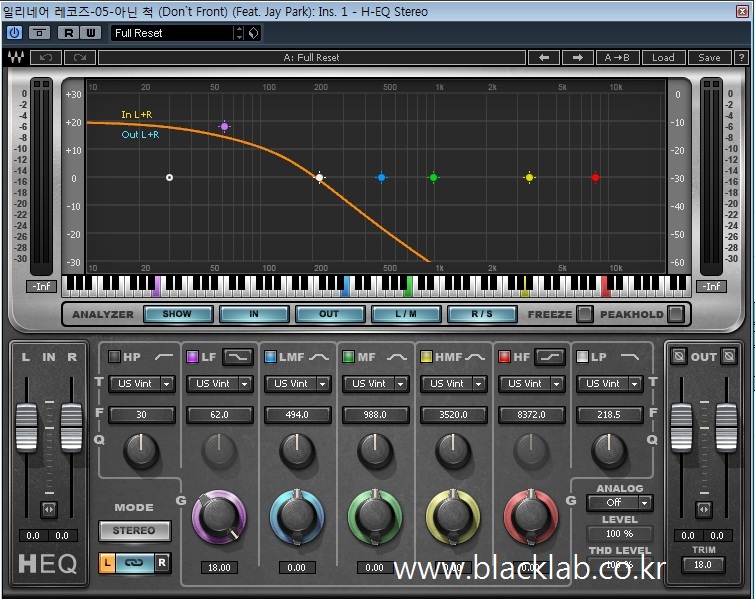Select the L channel button
This screenshot has width=756, height=599.
[107, 562]
